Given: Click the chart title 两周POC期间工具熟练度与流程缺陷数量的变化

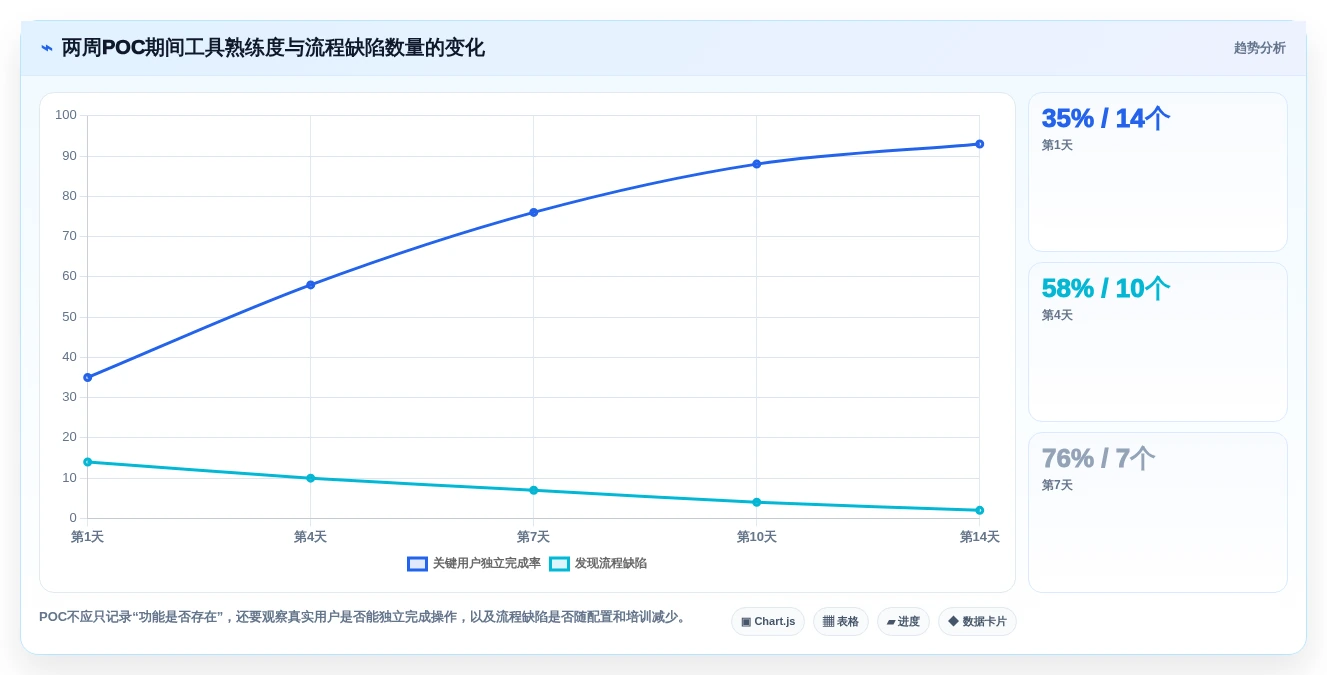Looking at the screenshot, I should click(x=273, y=48).
